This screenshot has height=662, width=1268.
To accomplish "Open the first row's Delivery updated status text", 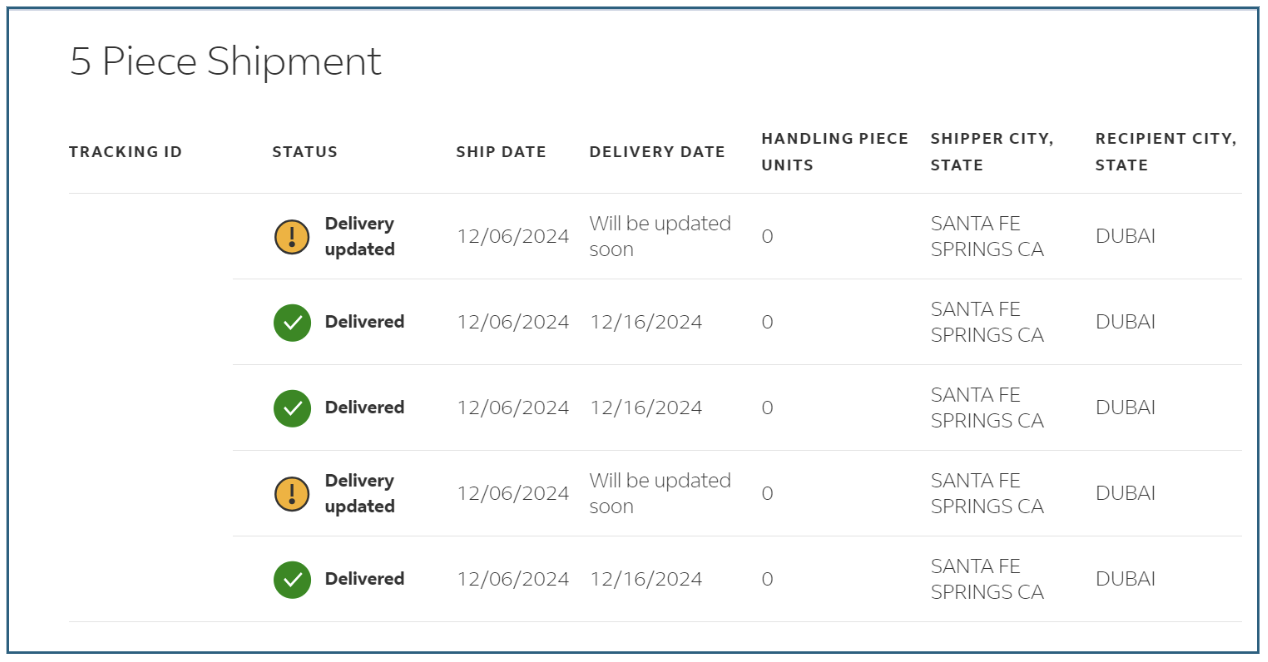I will 360,237.
